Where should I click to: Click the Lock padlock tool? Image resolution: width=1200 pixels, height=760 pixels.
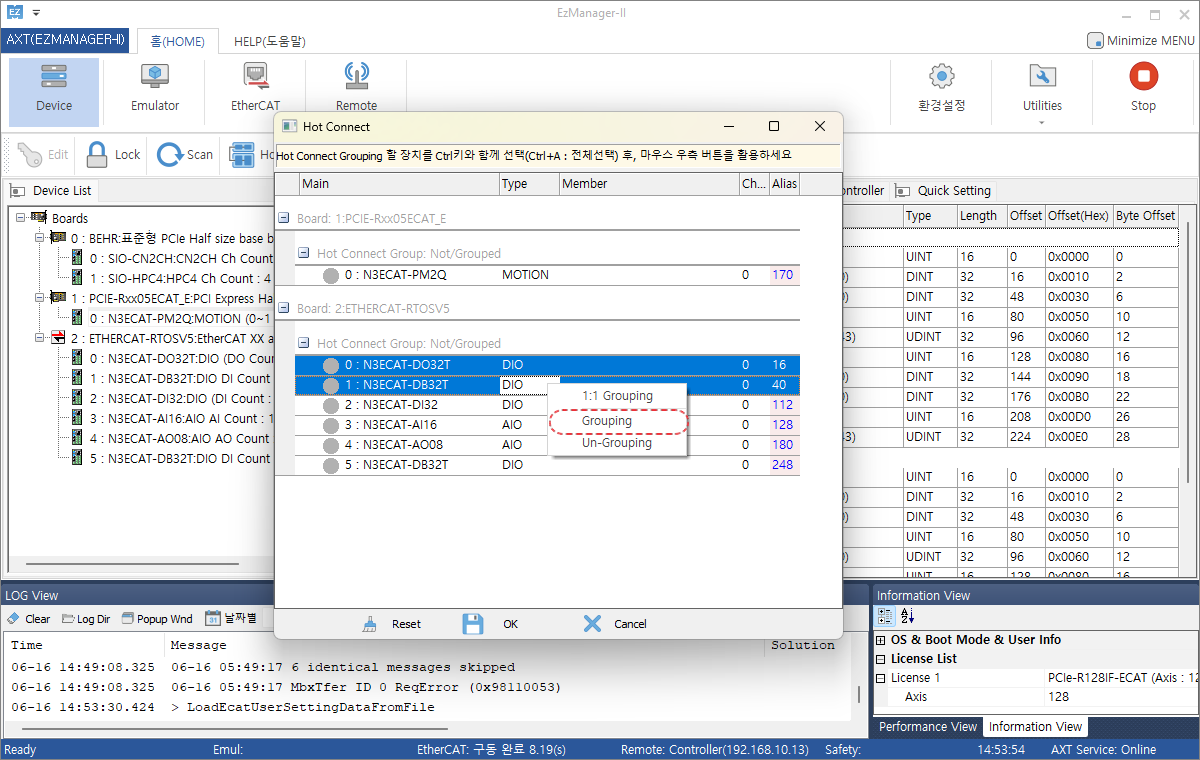click(113, 155)
